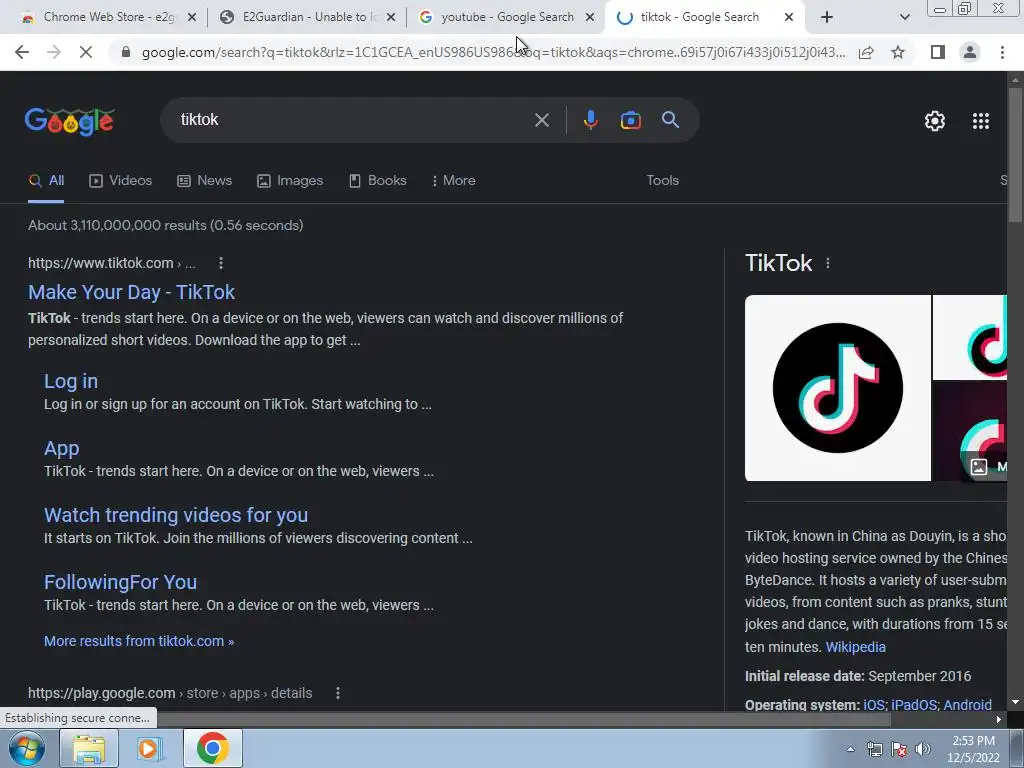Open the App sitelink

pyautogui.click(x=61, y=449)
